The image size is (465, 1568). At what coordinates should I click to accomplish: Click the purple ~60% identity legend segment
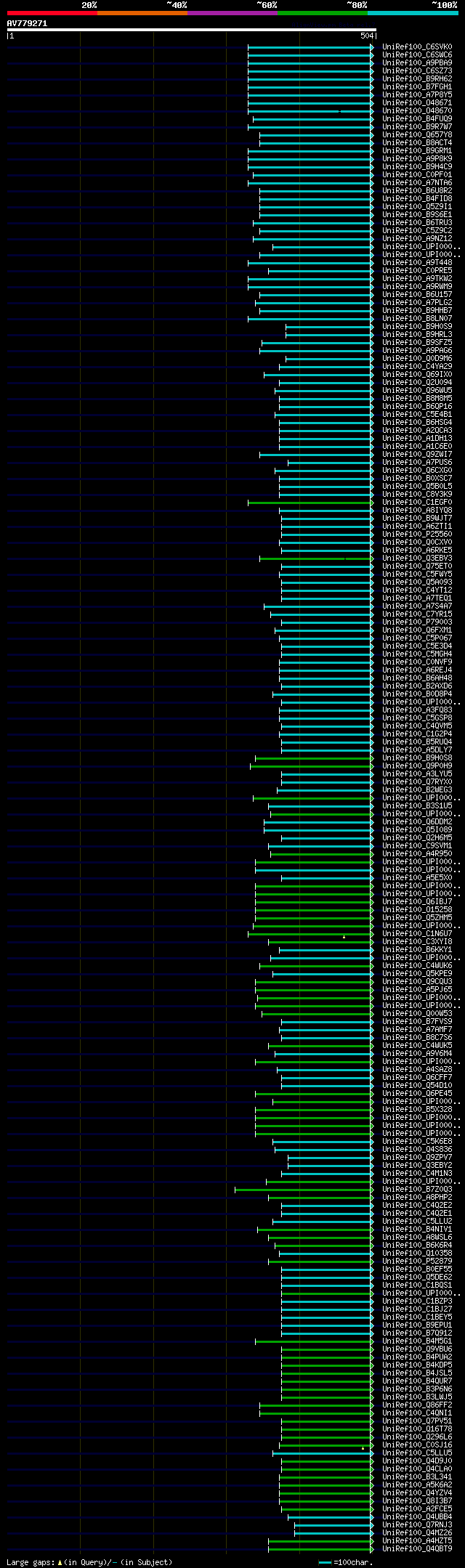pos(232,13)
